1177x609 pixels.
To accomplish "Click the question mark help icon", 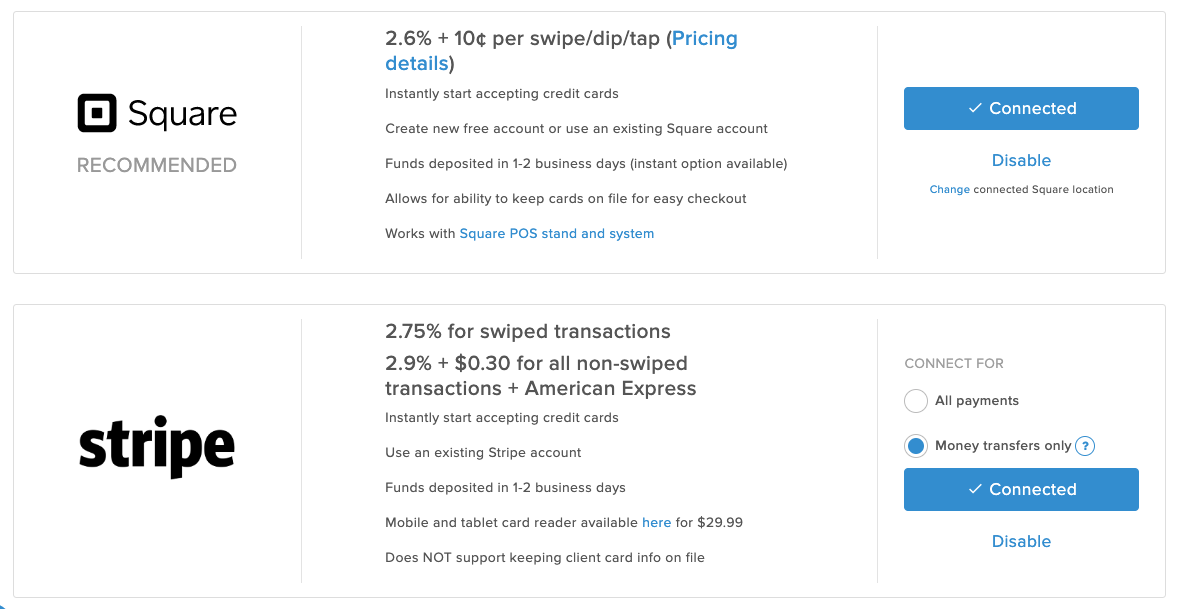I will pos(1085,446).
